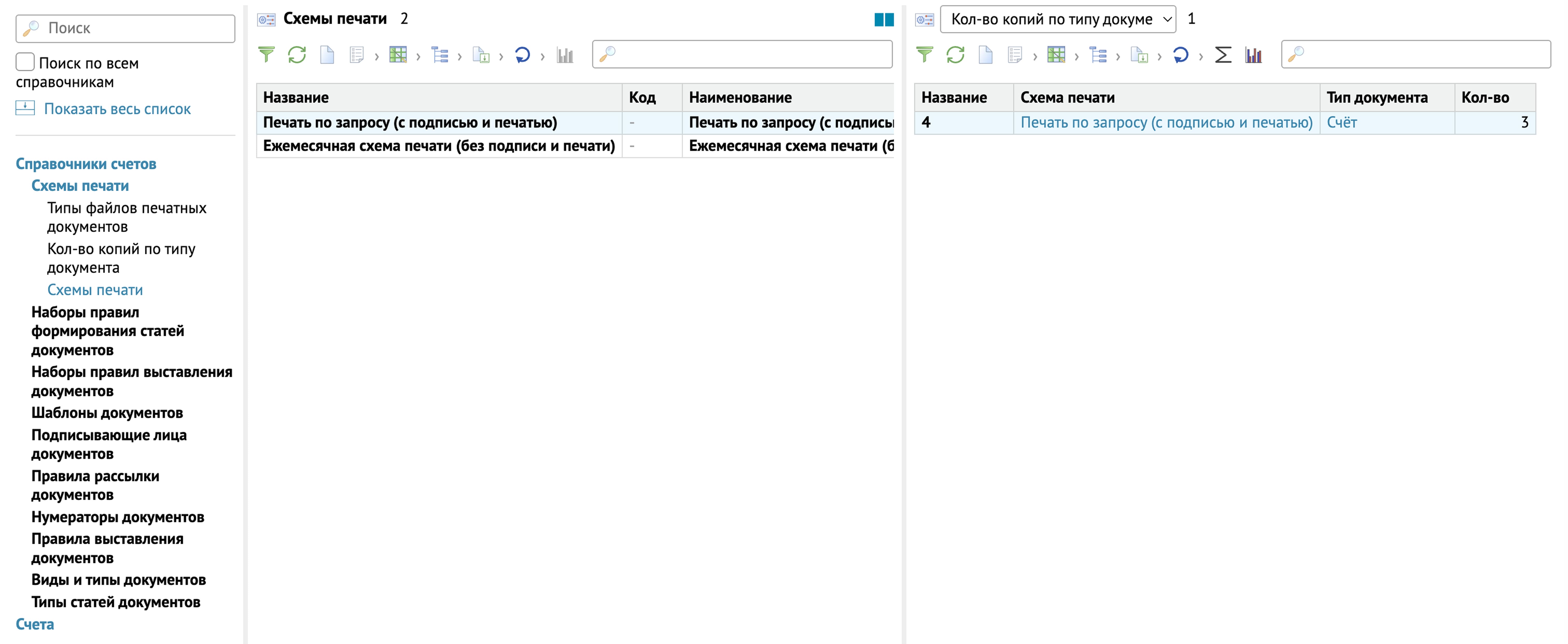Image resolution: width=1568 pixels, height=644 pixels.
Task: Click the export document icon in Схемы печати toolbar
Action: tap(481, 55)
